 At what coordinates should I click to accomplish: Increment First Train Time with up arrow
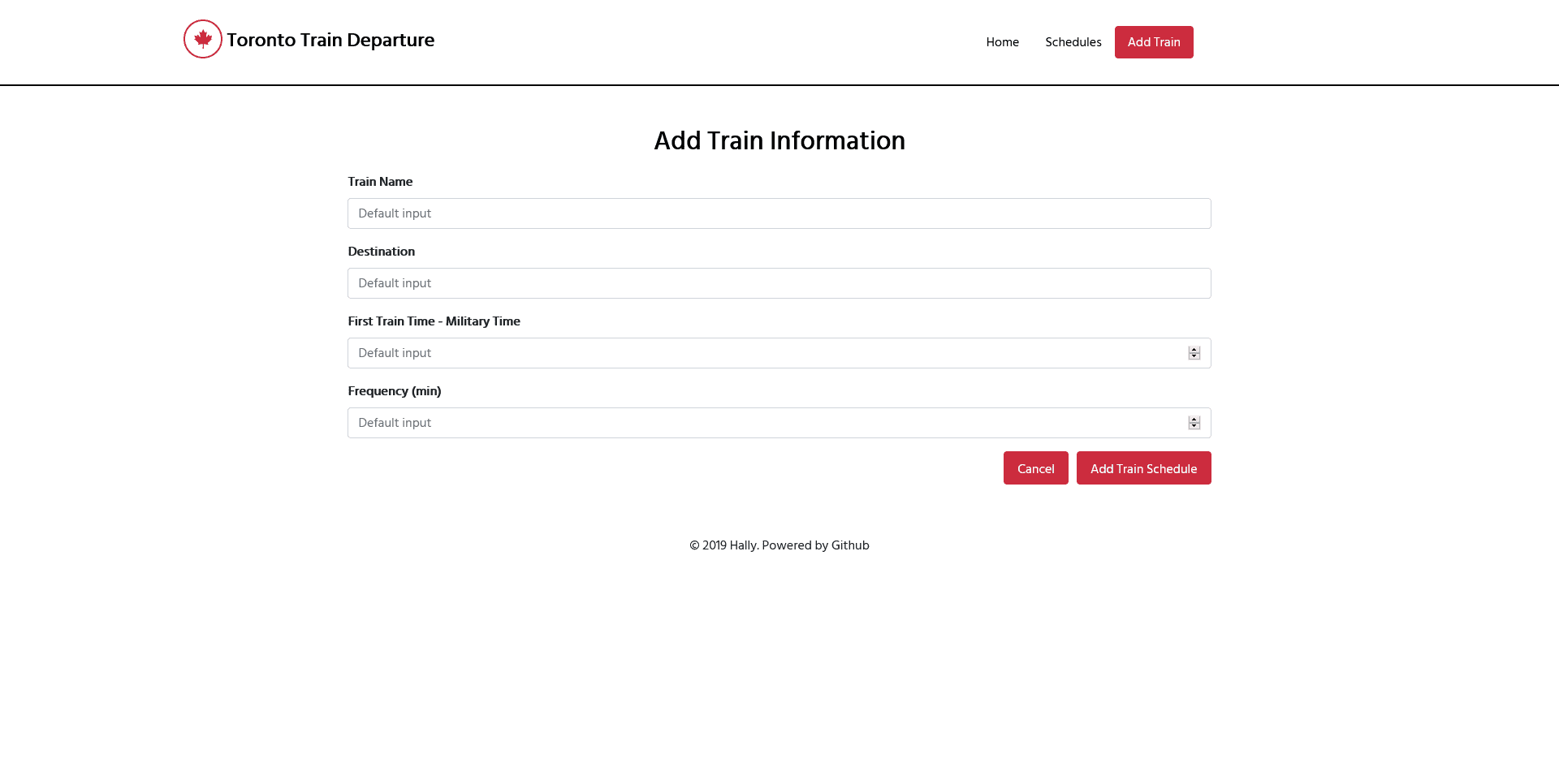coord(1194,350)
